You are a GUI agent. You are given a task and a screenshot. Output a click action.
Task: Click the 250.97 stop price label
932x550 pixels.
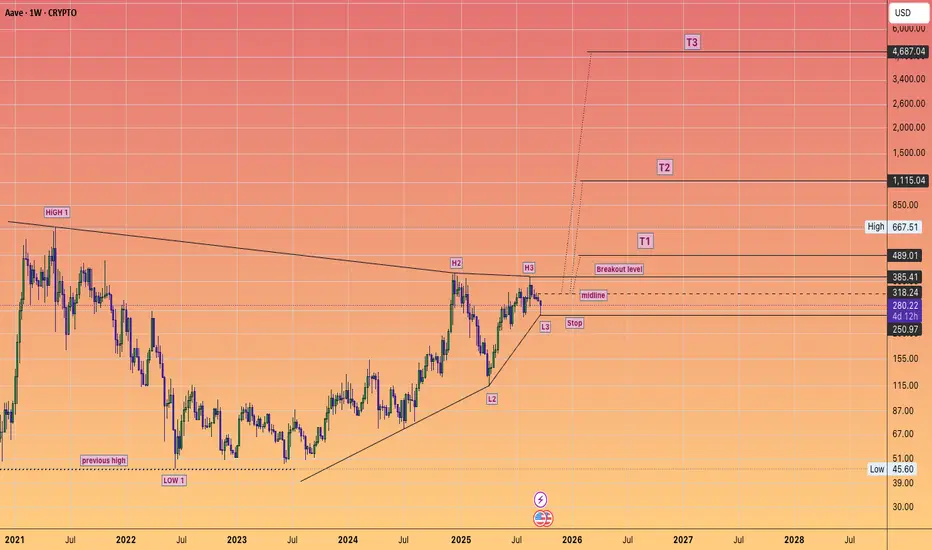905,329
